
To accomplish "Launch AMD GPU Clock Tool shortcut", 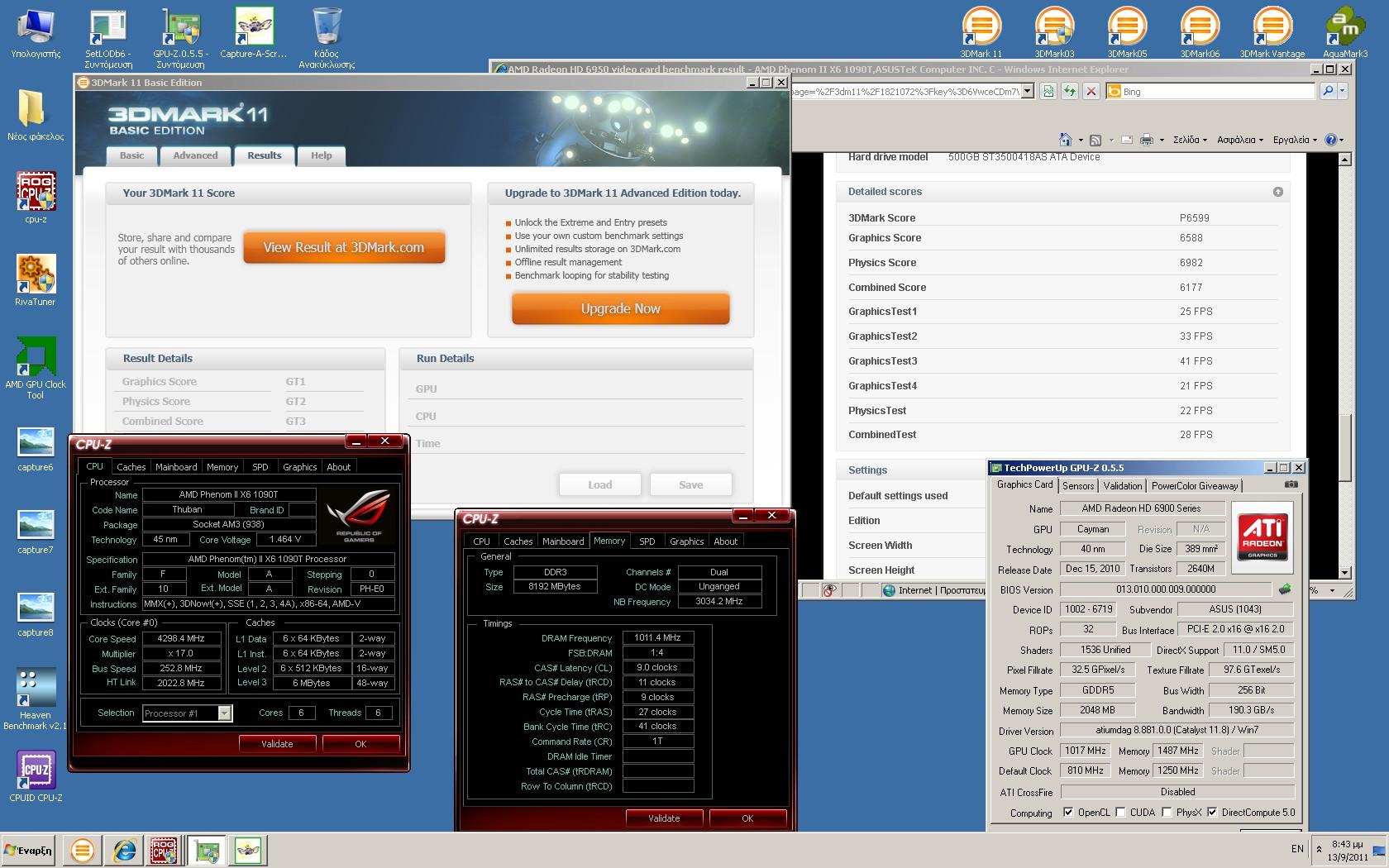I will pyautogui.click(x=36, y=368).
